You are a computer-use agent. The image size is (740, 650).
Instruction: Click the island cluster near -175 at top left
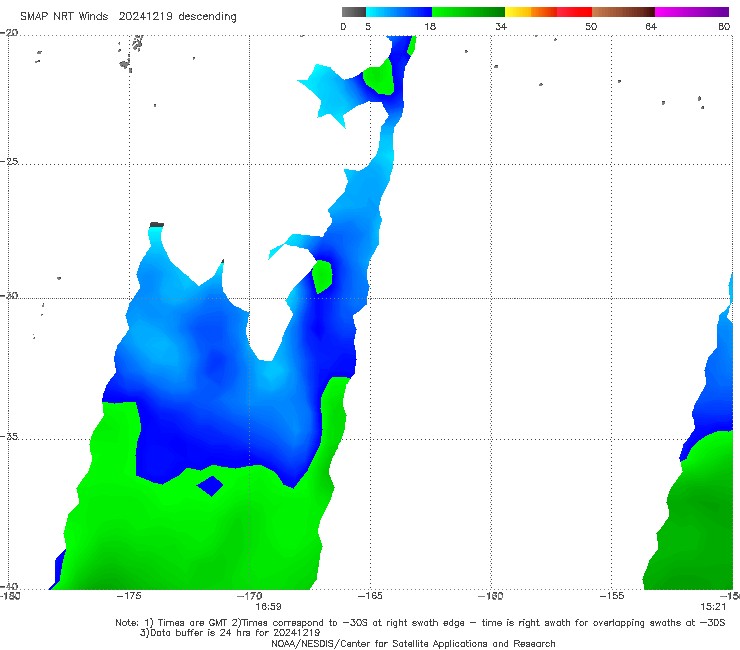(131, 53)
